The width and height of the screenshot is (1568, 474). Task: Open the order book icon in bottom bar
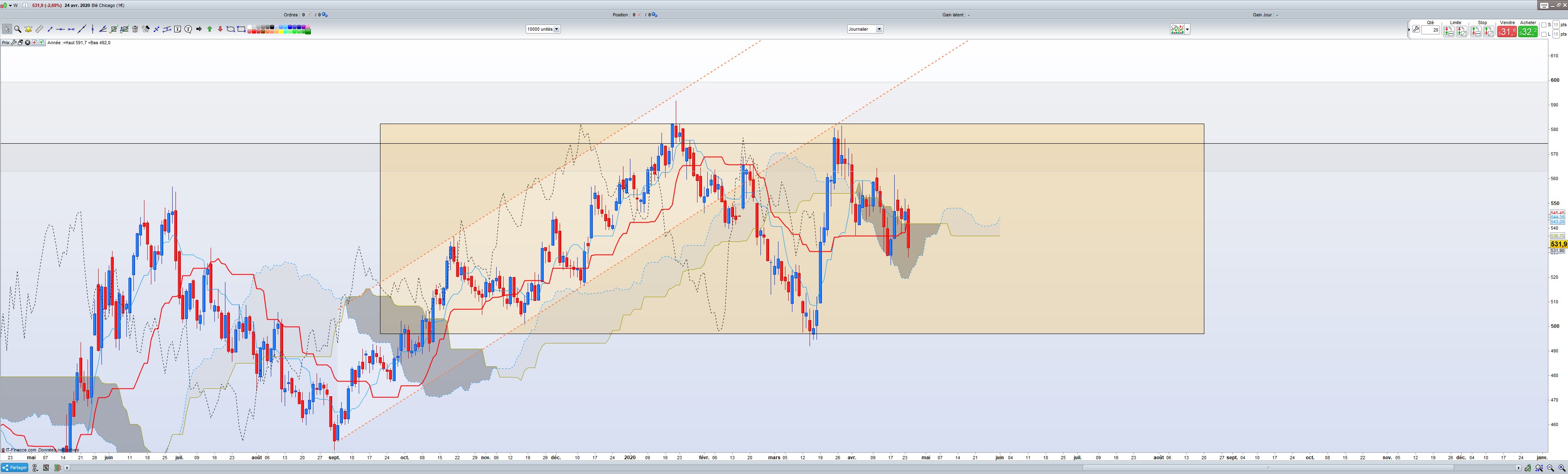58,468
